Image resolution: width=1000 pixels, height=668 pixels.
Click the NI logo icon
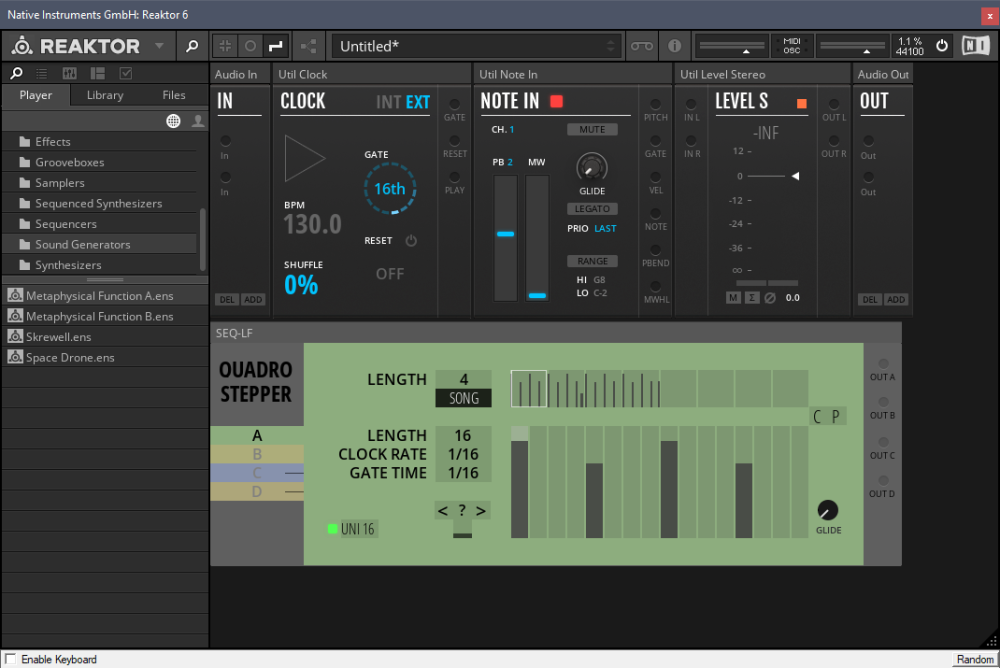975,46
